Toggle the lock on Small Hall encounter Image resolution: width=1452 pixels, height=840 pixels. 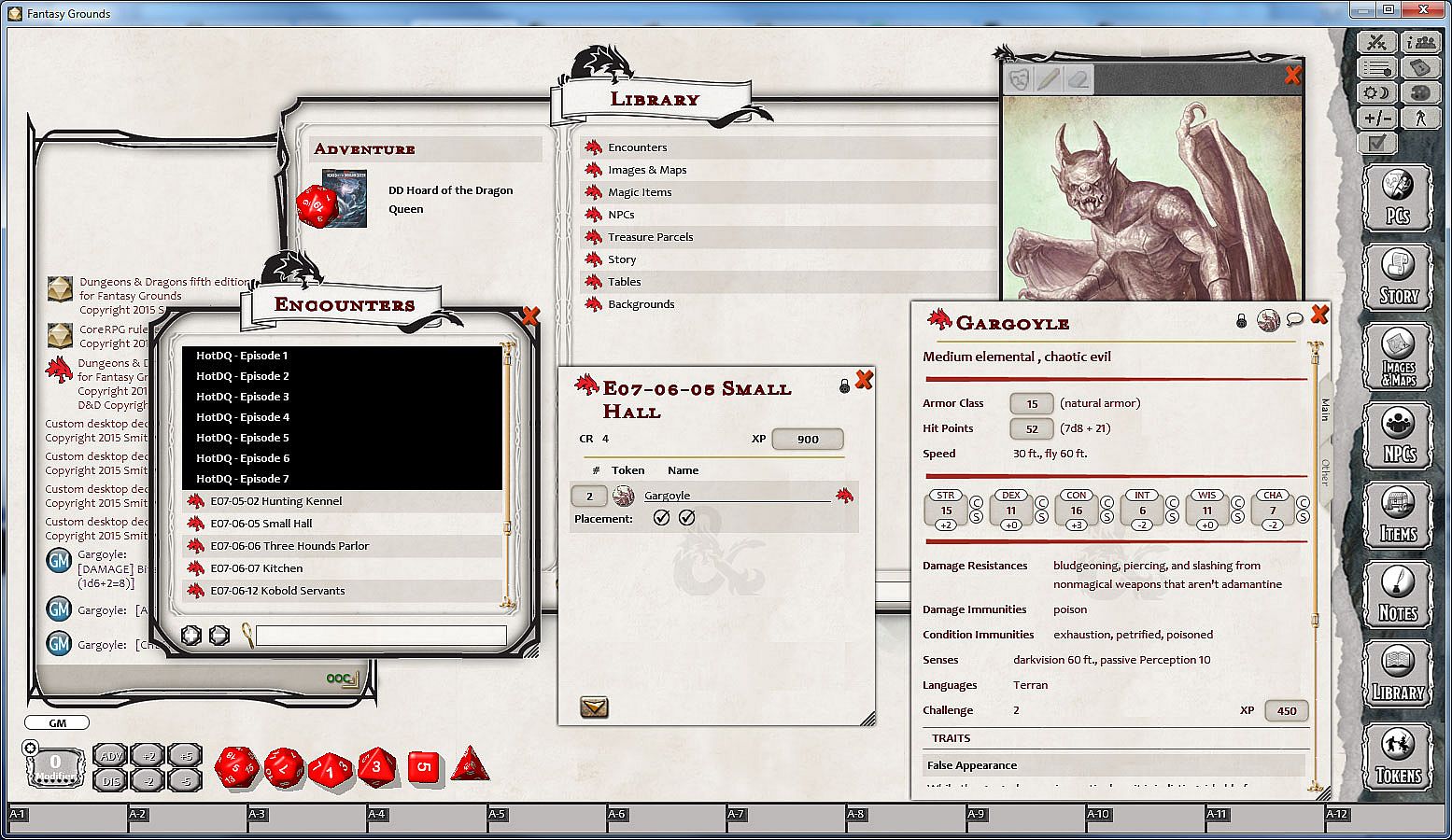tap(845, 385)
